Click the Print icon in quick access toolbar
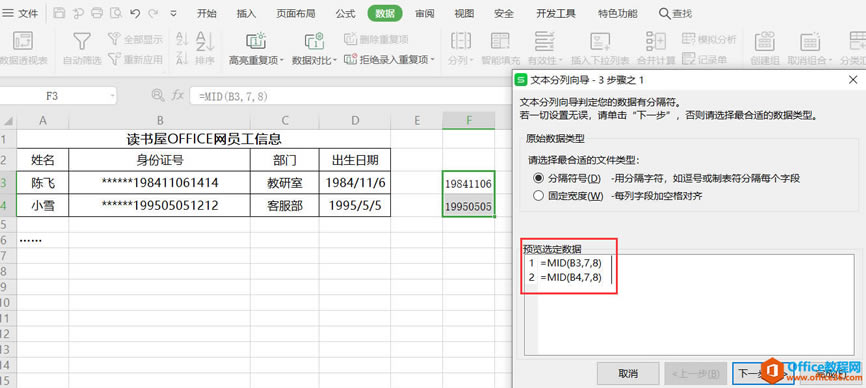The height and width of the screenshot is (388, 866). (x=97, y=13)
